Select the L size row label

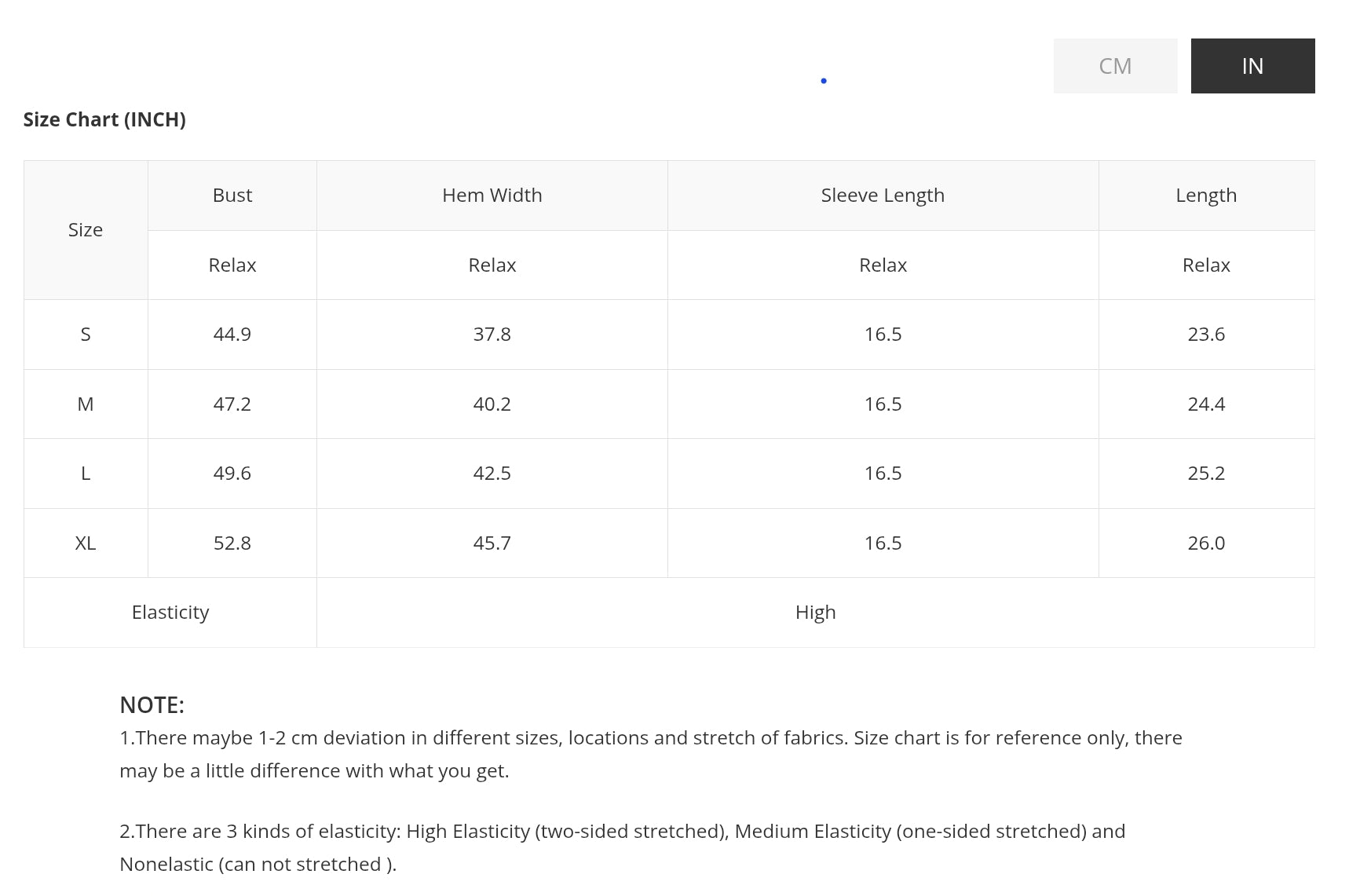(86, 474)
